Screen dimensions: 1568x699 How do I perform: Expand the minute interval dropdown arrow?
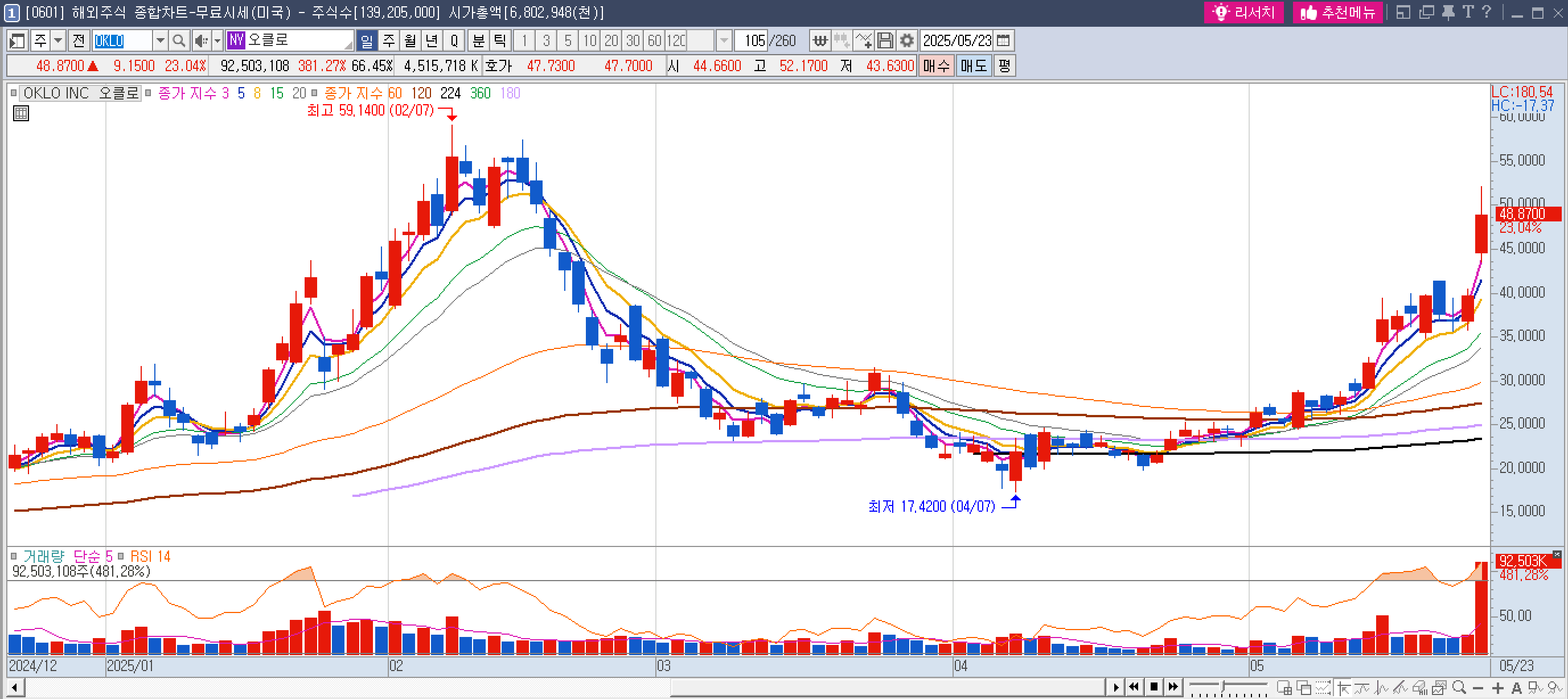[x=724, y=41]
